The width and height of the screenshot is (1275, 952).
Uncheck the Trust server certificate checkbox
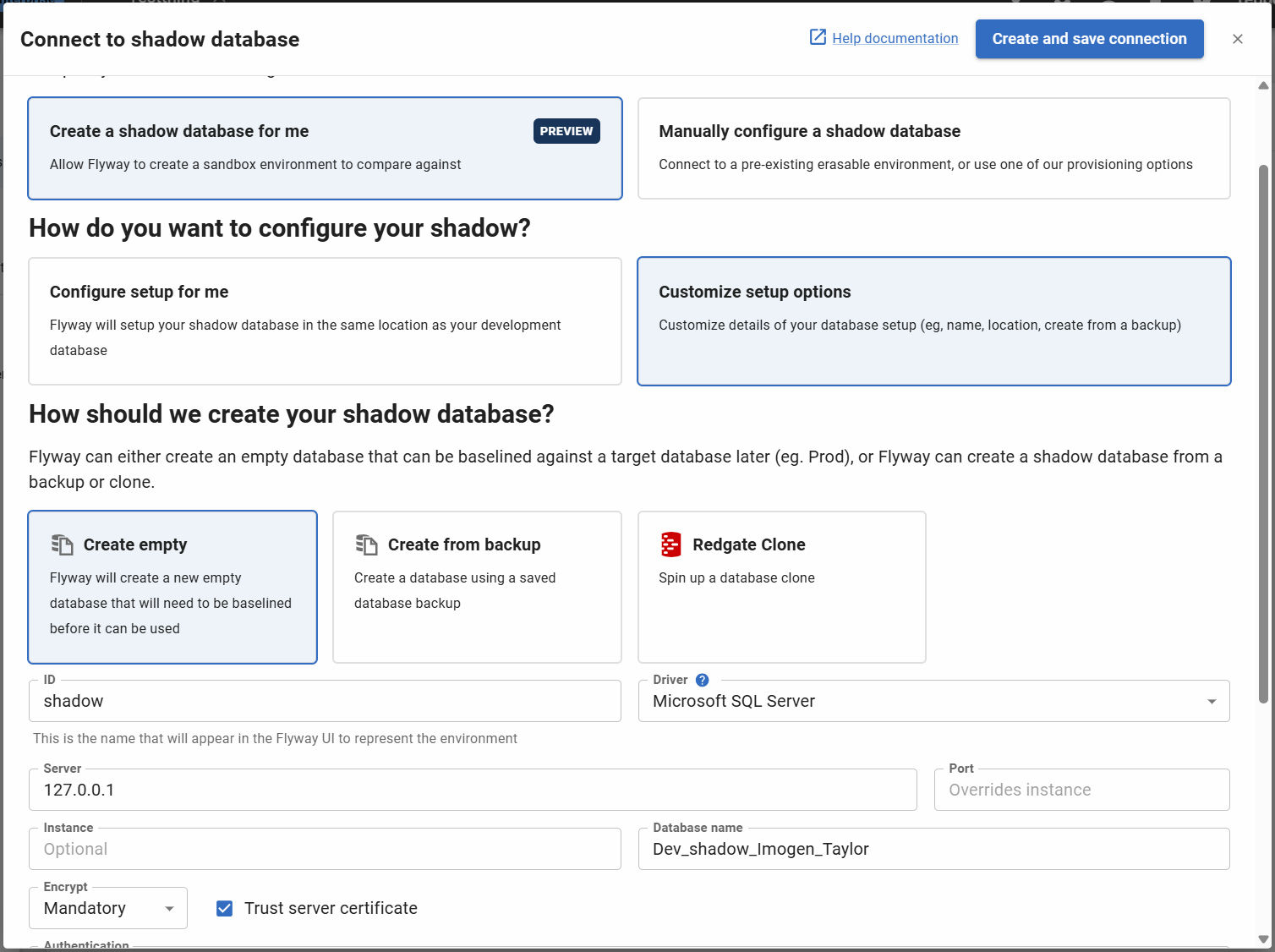(225, 908)
